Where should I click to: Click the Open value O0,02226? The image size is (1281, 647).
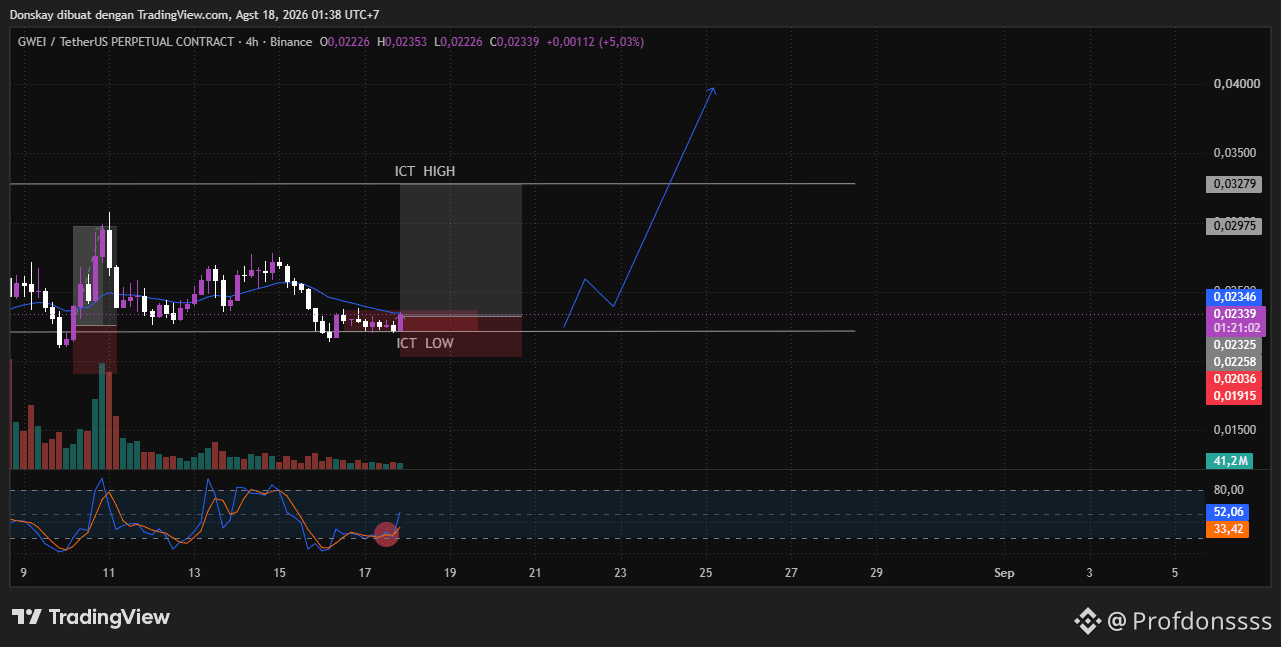345,42
